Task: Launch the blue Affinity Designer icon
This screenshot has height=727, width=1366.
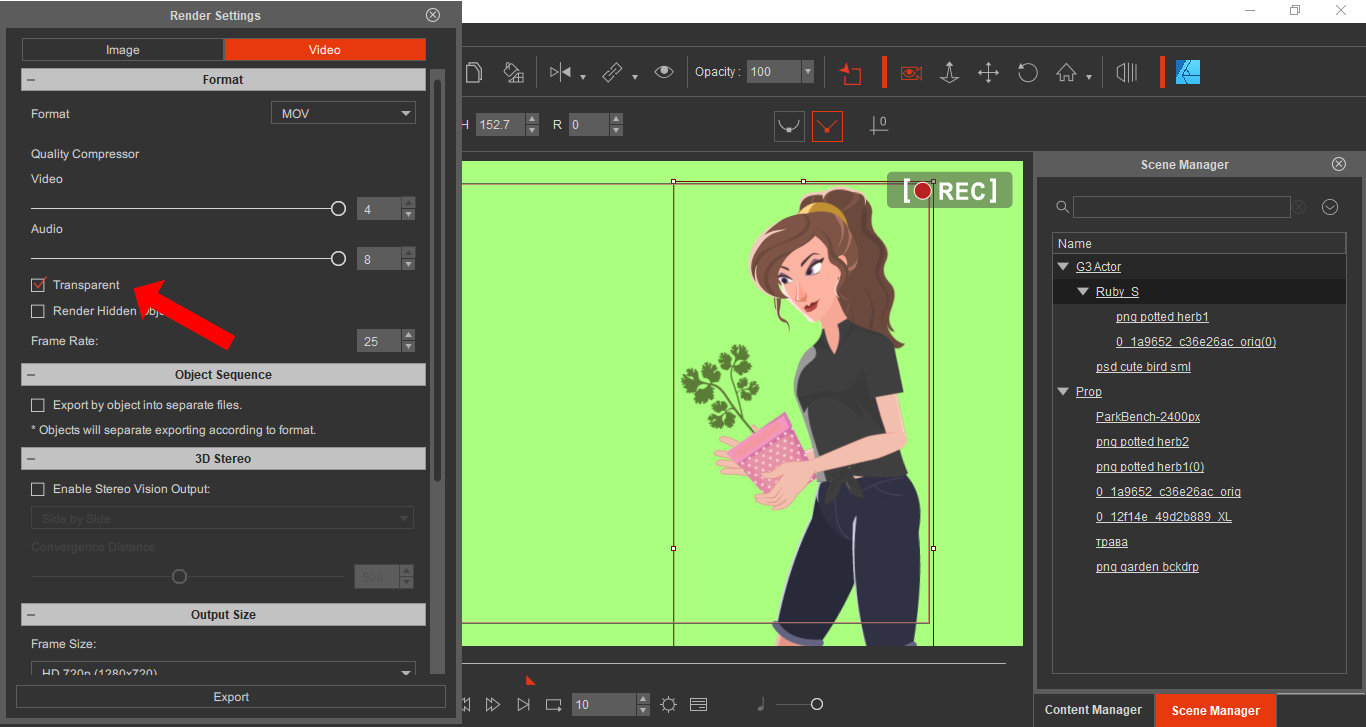Action: coord(1188,72)
